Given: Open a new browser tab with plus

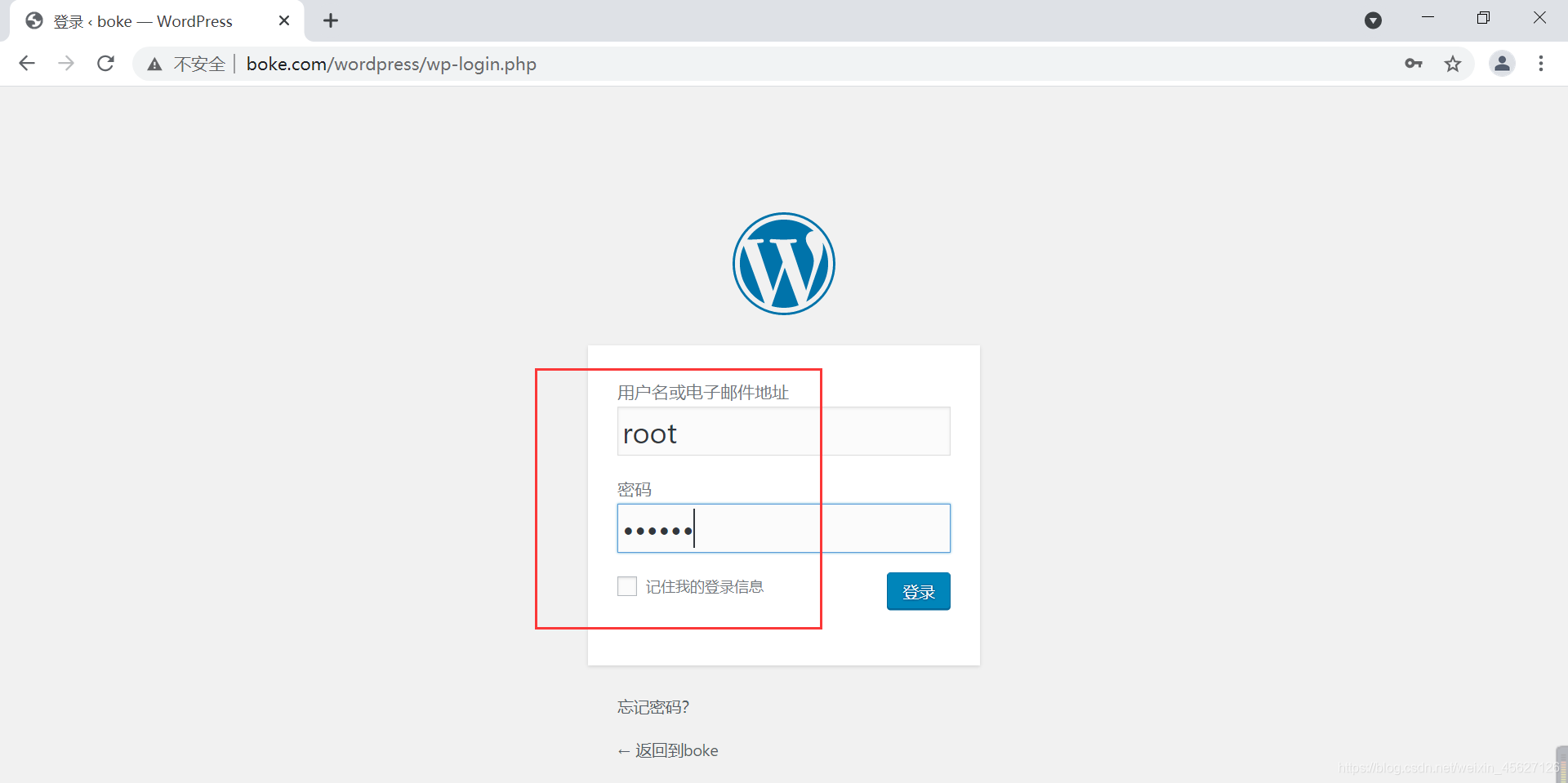Looking at the screenshot, I should tap(331, 21).
